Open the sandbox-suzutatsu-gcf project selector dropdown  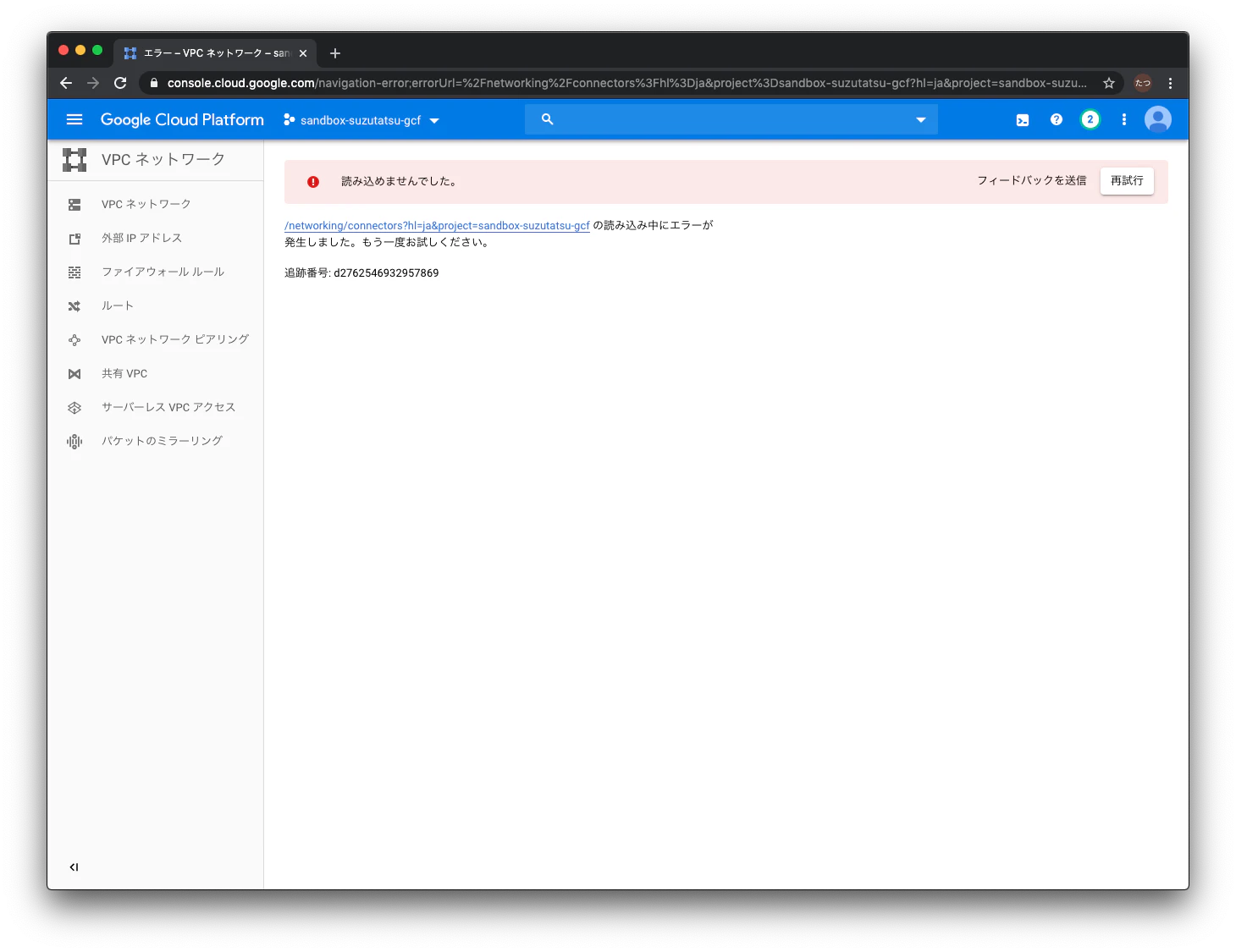pos(361,120)
